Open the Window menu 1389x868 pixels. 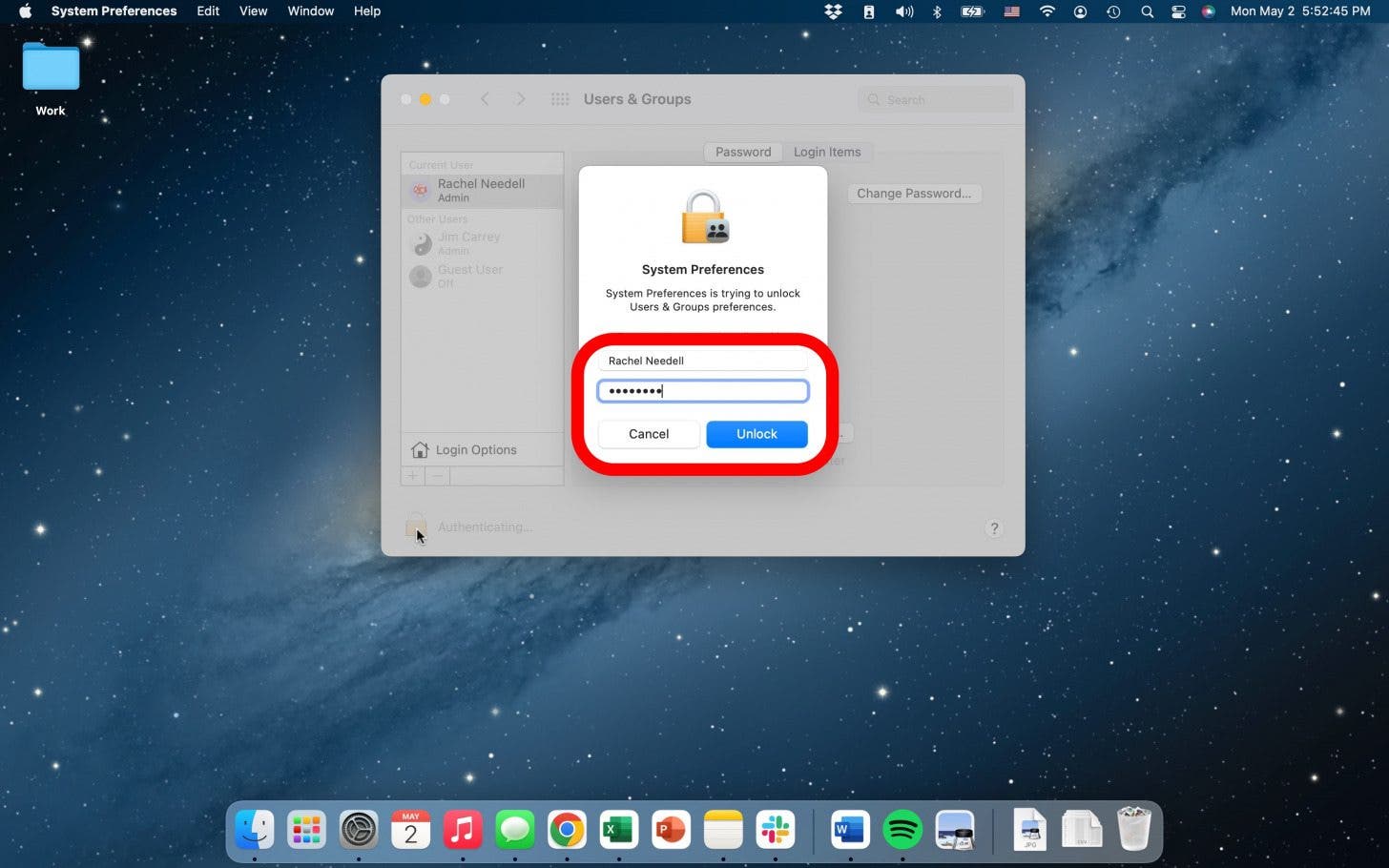pyautogui.click(x=310, y=11)
